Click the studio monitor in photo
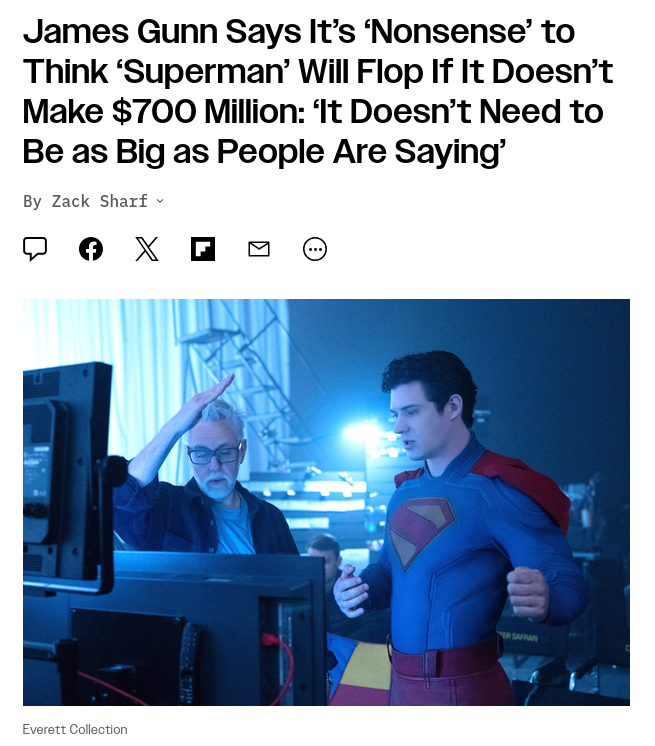 [68, 476]
